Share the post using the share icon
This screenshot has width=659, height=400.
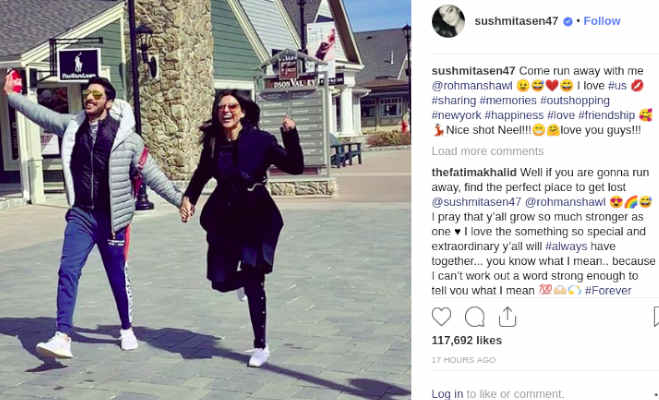(507, 317)
